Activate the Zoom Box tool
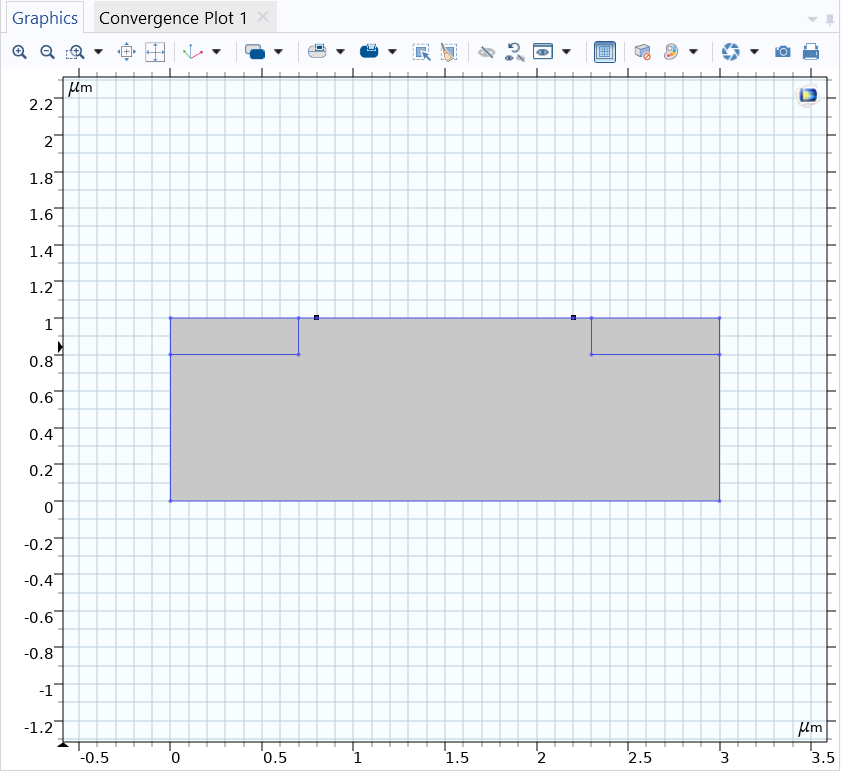 pyautogui.click(x=76, y=52)
